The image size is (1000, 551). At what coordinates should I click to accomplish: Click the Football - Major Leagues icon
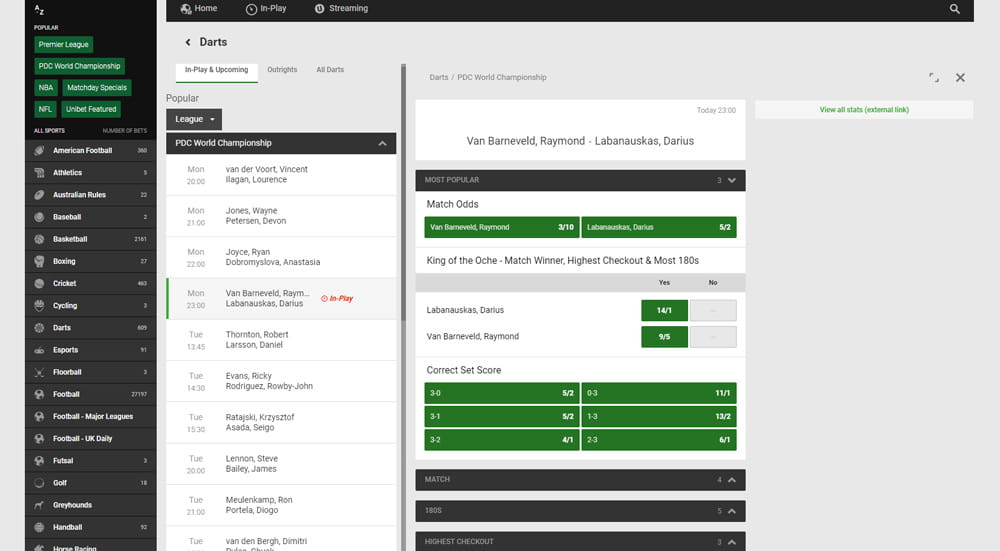click(x=40, y=416)
